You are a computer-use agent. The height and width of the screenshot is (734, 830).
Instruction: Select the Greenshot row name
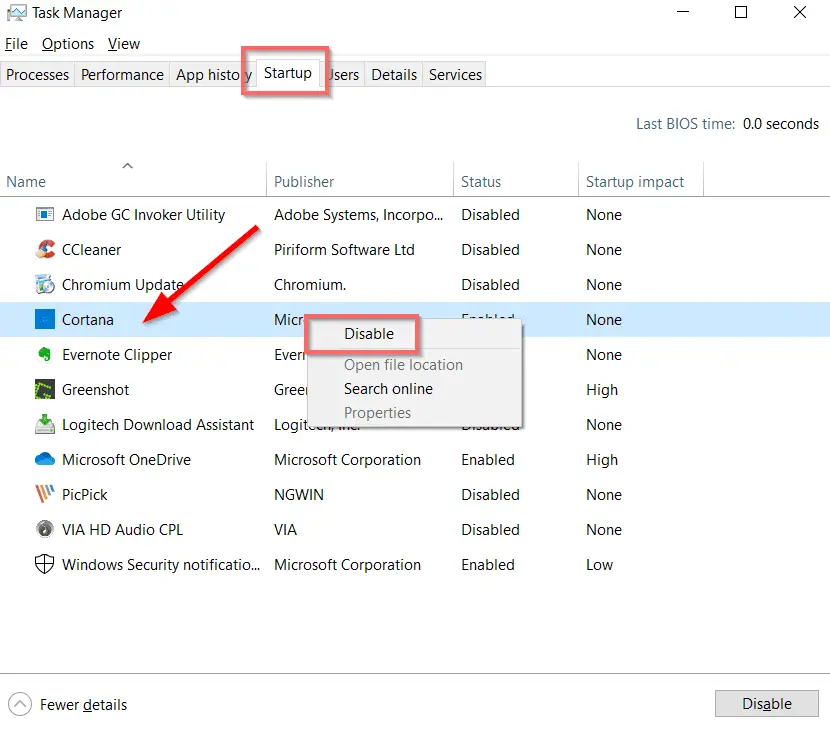(x=95, y=389)
